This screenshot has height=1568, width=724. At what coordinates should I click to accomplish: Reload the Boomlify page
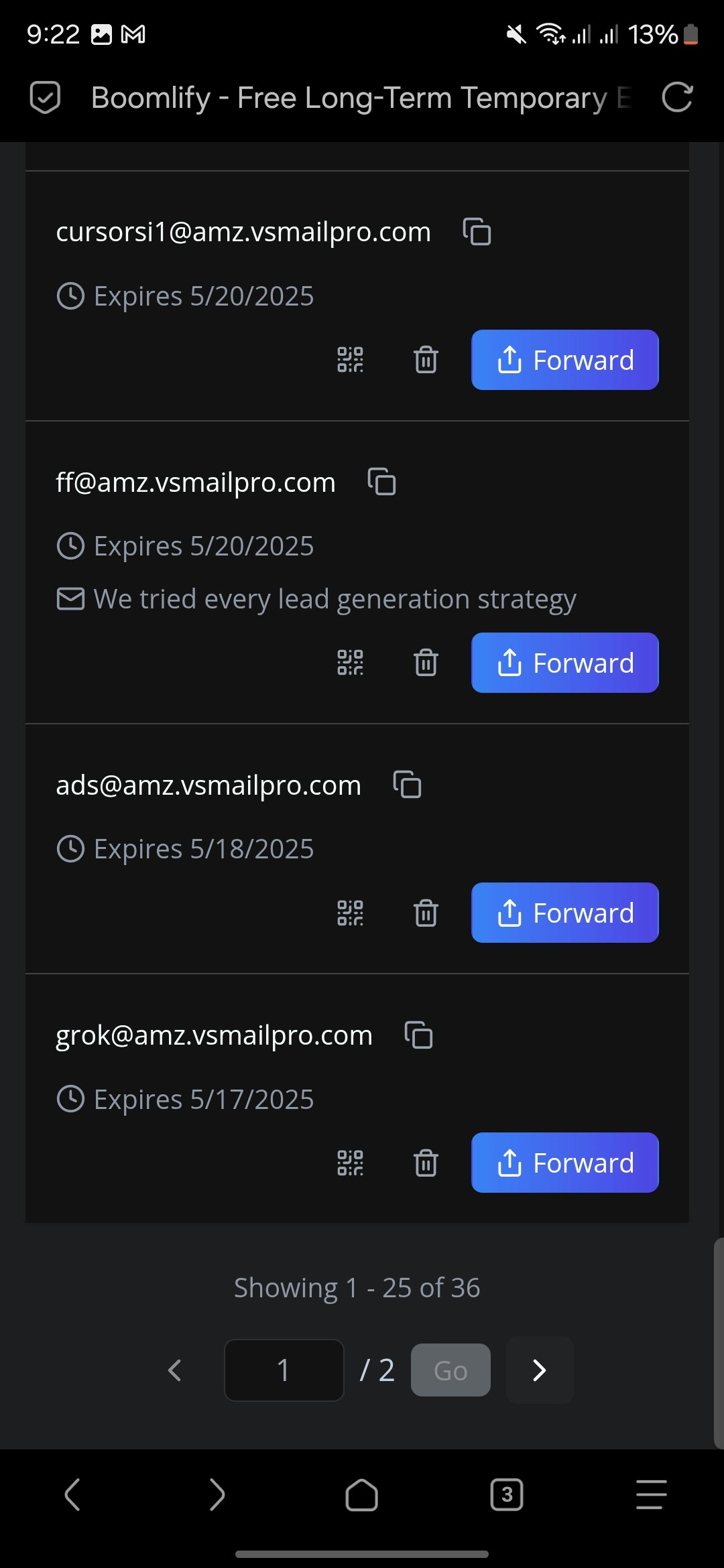click(677, 98)
